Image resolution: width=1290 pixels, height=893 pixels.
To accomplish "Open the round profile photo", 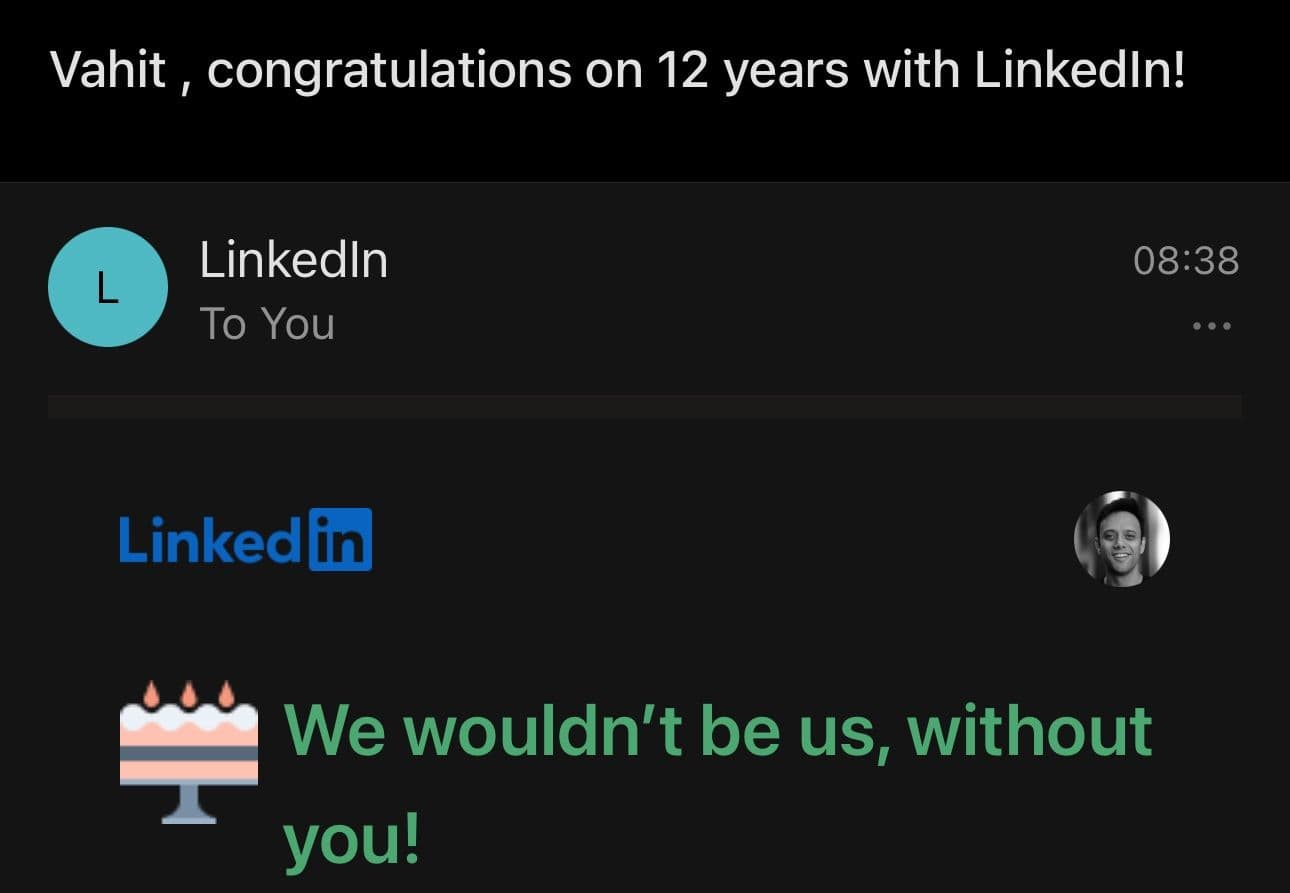I will (x=1121, y=538).
